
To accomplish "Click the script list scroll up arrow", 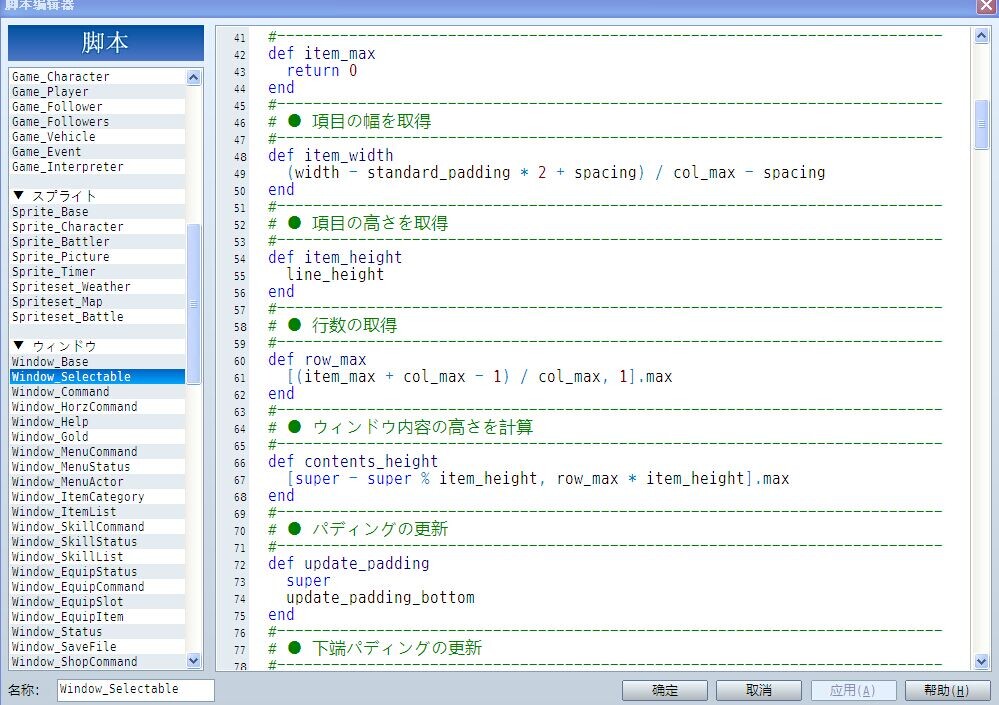I will 194,77.
